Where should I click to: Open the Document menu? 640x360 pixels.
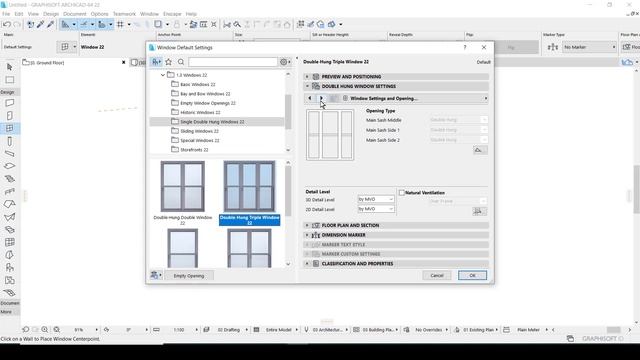pos(75,14)
